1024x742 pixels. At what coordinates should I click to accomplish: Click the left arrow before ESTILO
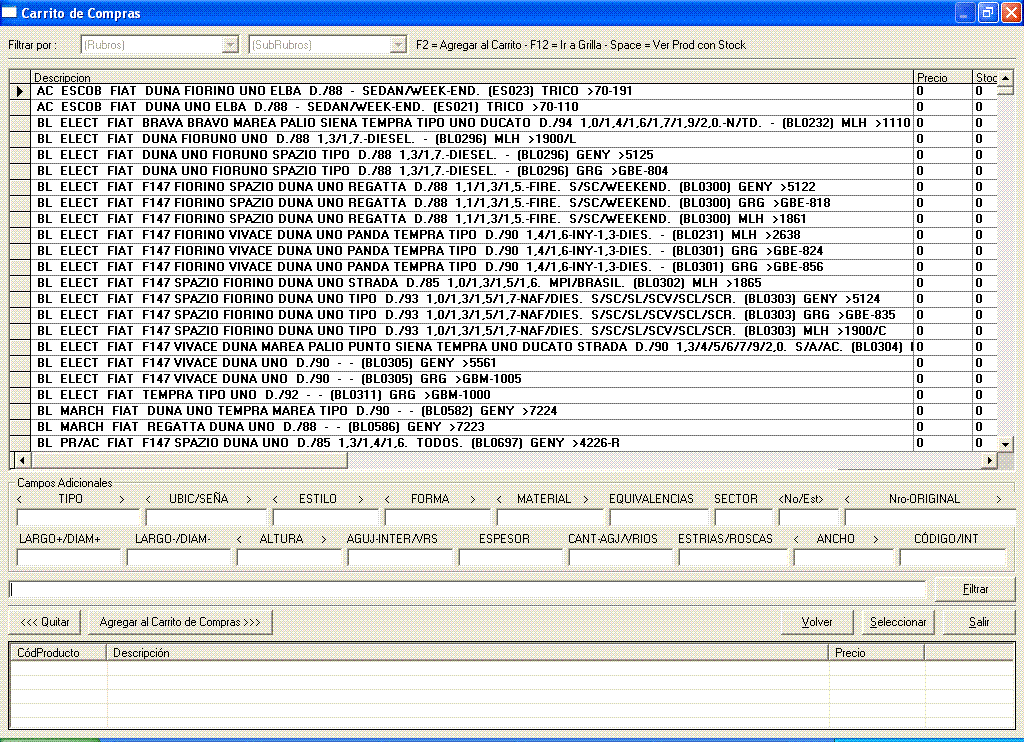(275, 499)
